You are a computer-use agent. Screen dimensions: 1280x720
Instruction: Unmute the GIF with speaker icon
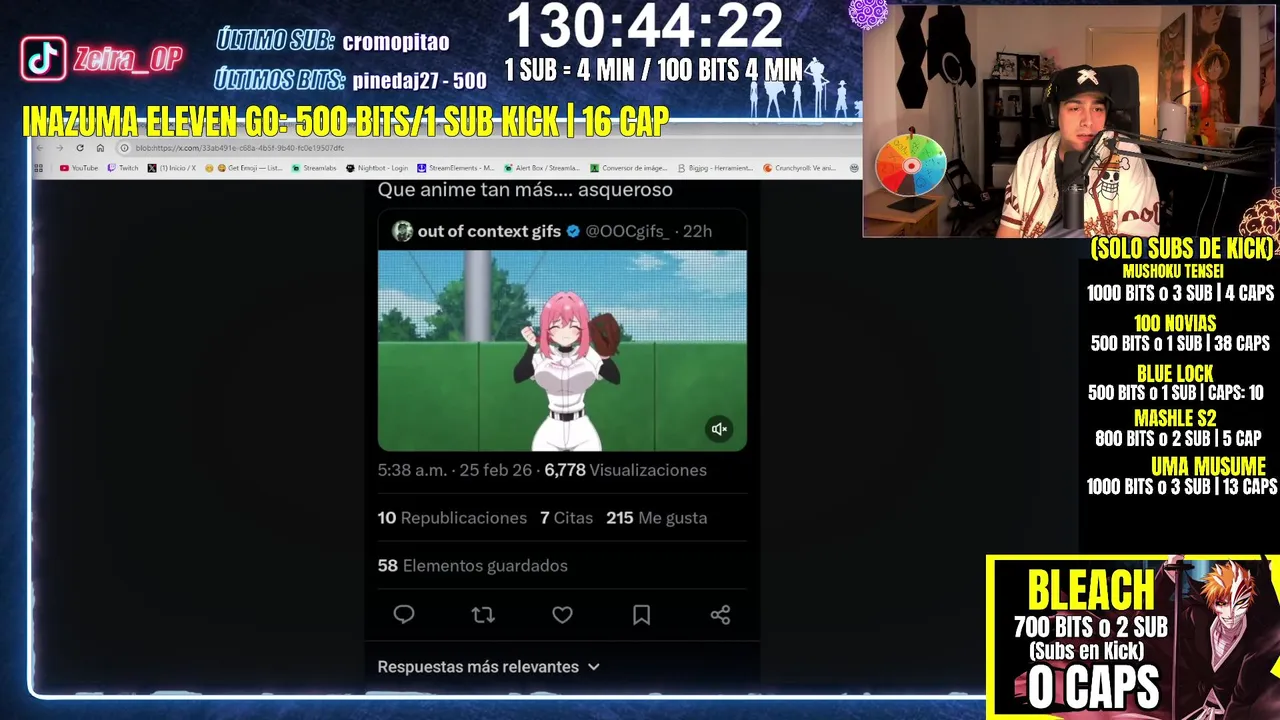[x=719, y=429]
